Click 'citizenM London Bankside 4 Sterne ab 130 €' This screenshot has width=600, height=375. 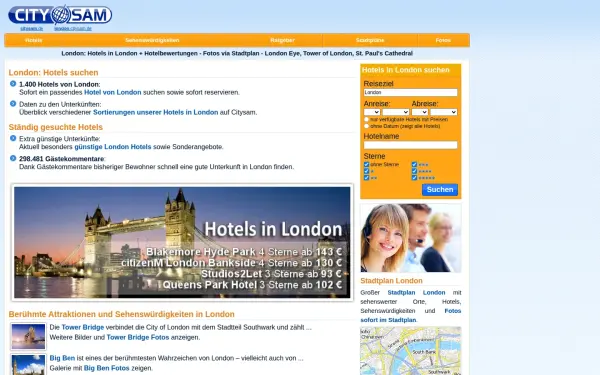[x=232, y=263]
